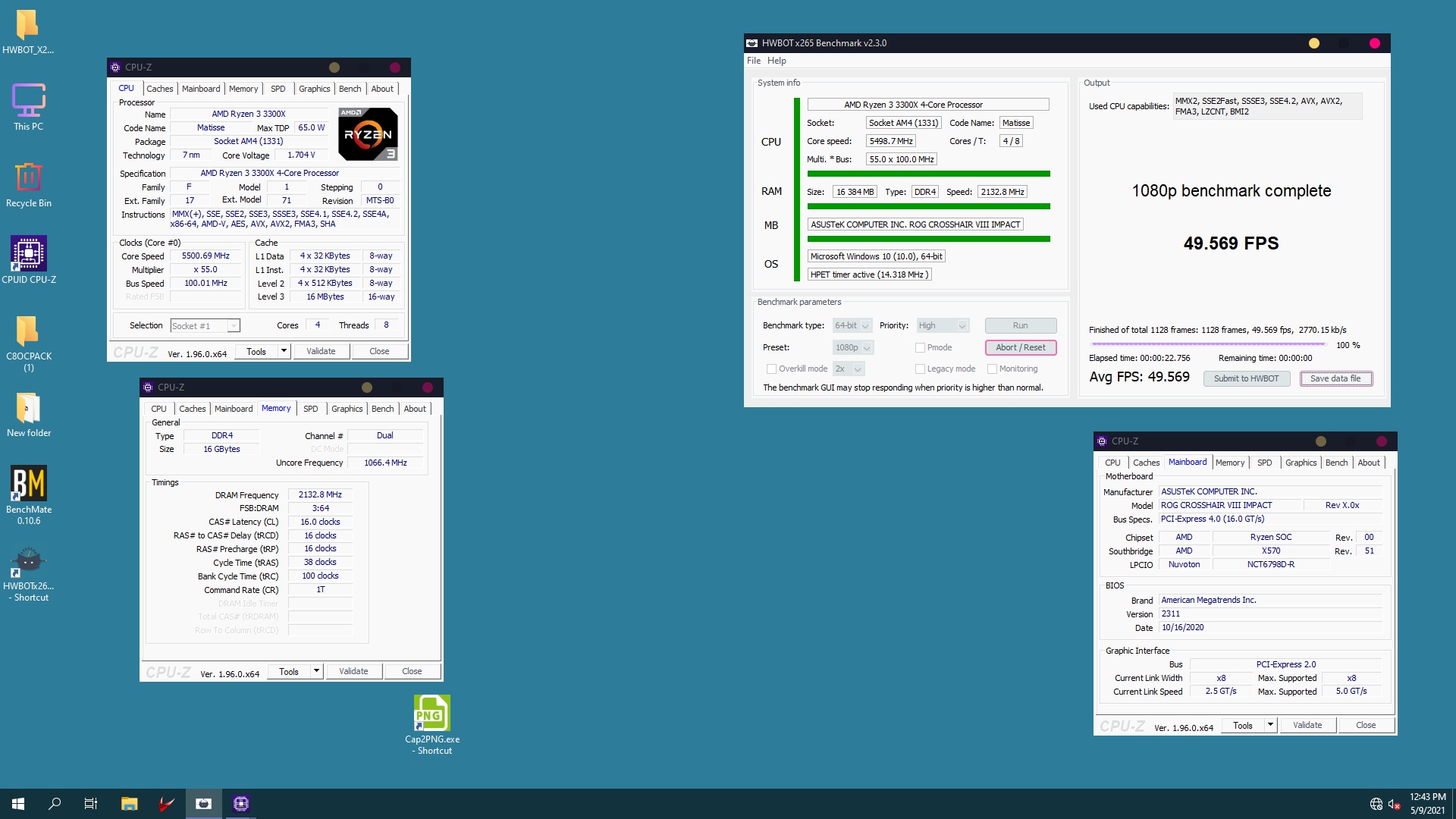1456x819 pixels.
Task: Click Validate in CPU-Z mainboard window
Action: point(1307,725)
